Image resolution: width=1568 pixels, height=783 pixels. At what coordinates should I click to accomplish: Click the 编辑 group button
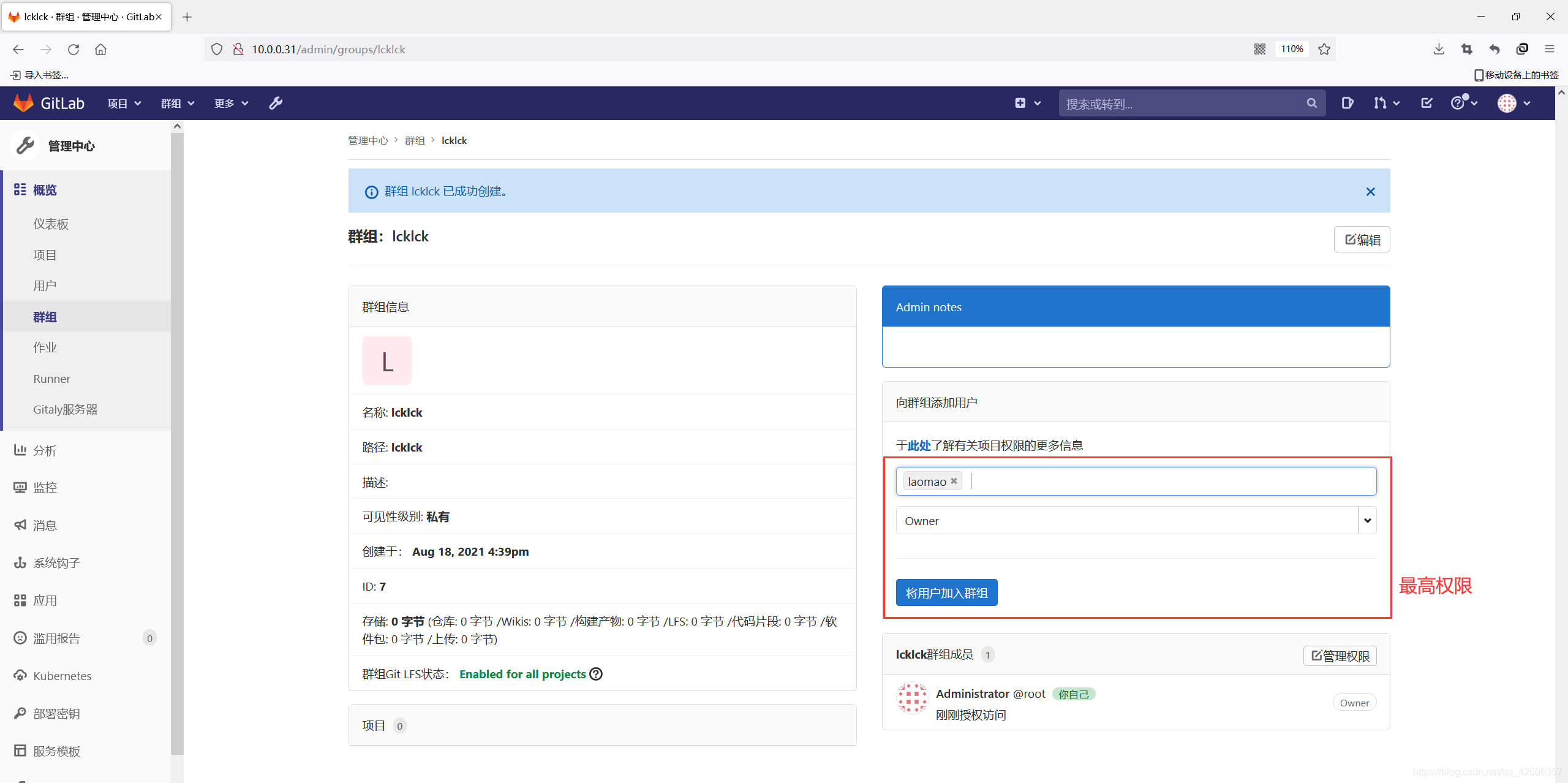pyautogui.click(x=1362, y=240)
